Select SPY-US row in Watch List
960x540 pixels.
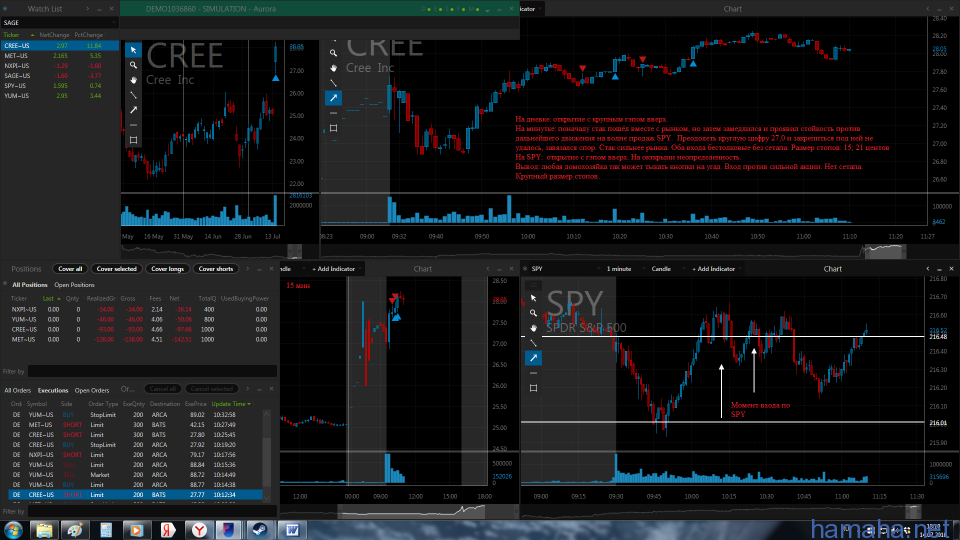60,86
